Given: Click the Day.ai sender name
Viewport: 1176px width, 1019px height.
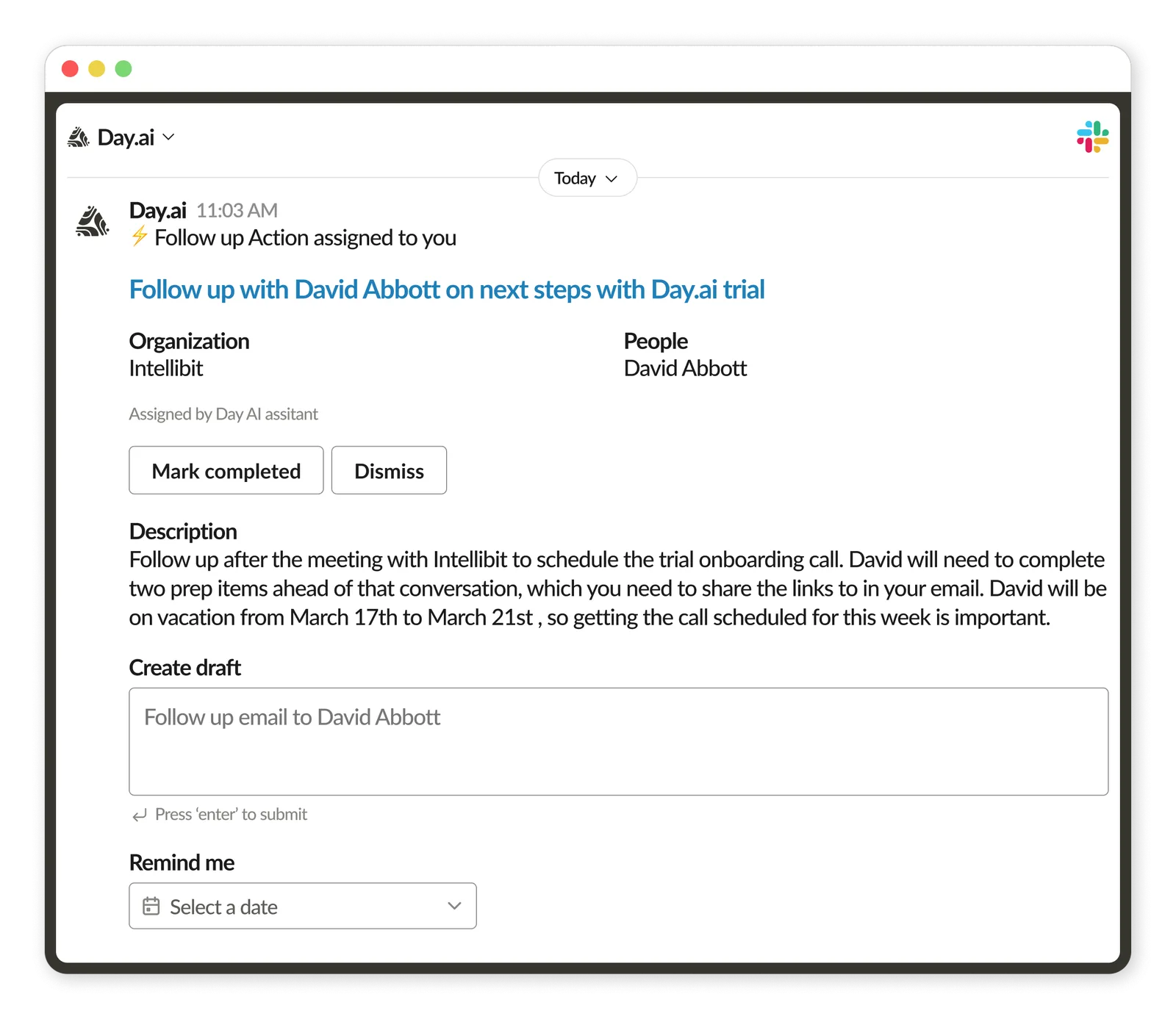Looking at the screenshot, I should (157, 211).
